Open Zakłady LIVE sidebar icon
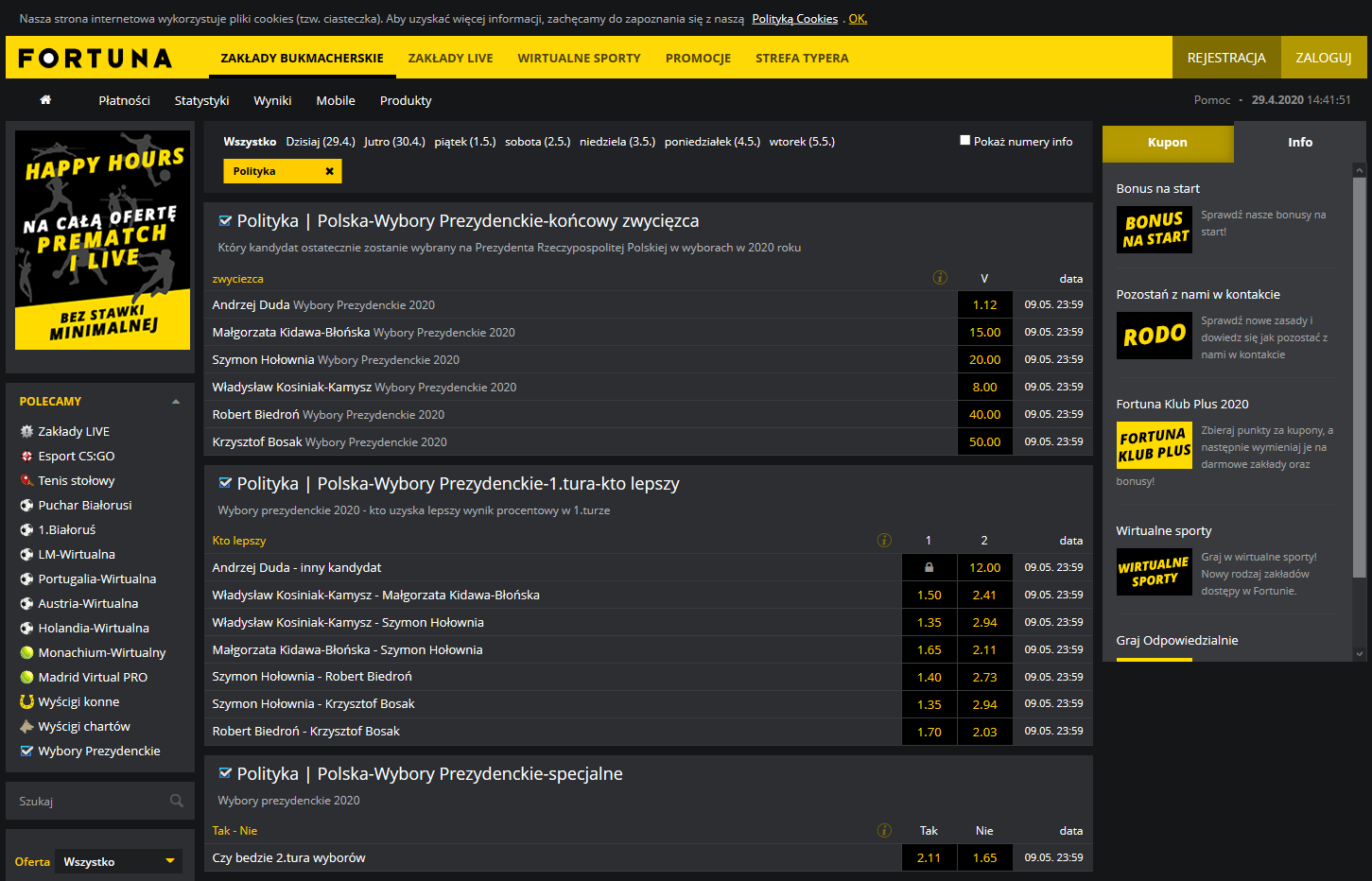The width and height of the screenshot is (1372, 881). coord(26,431)
